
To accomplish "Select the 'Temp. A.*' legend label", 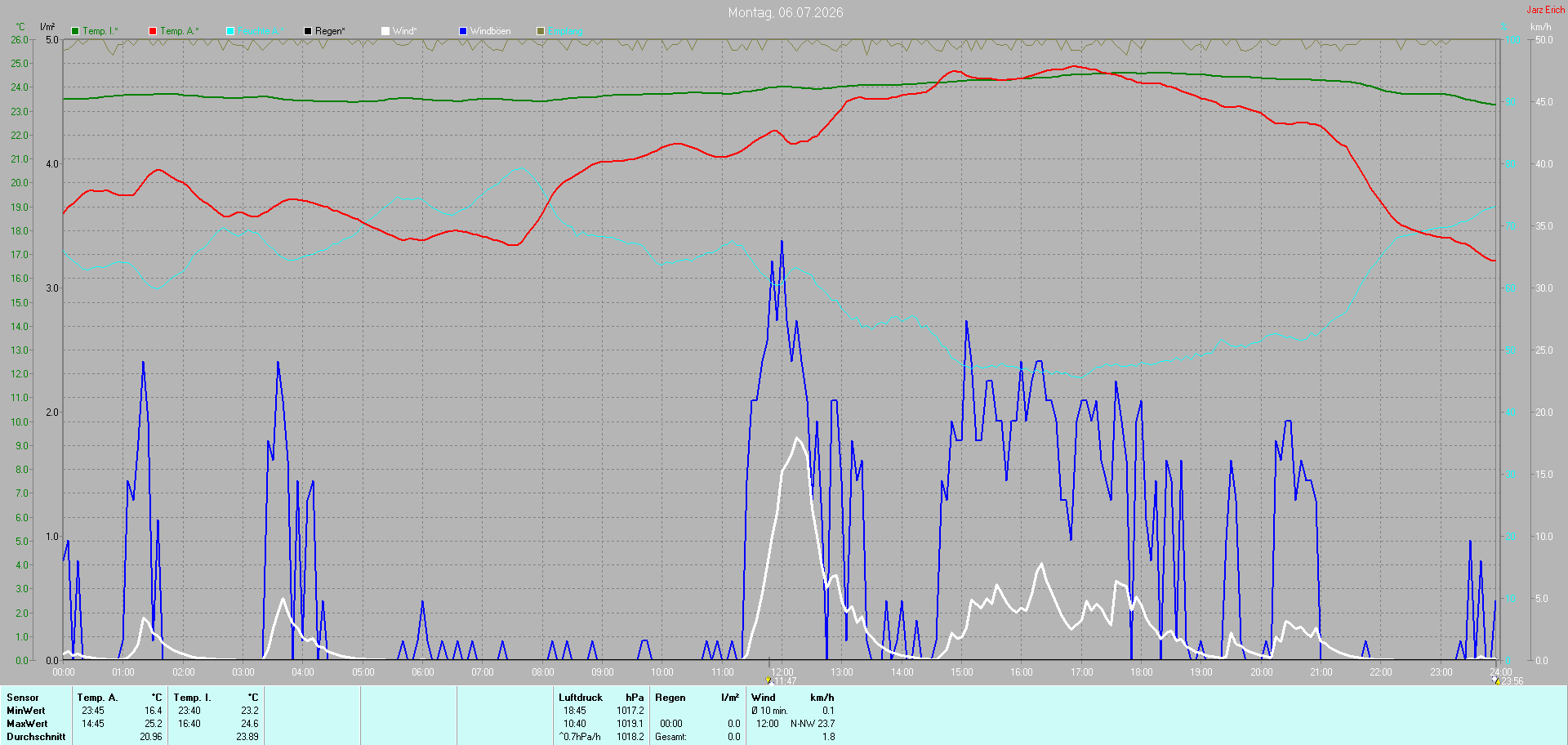I will [180, 31].
